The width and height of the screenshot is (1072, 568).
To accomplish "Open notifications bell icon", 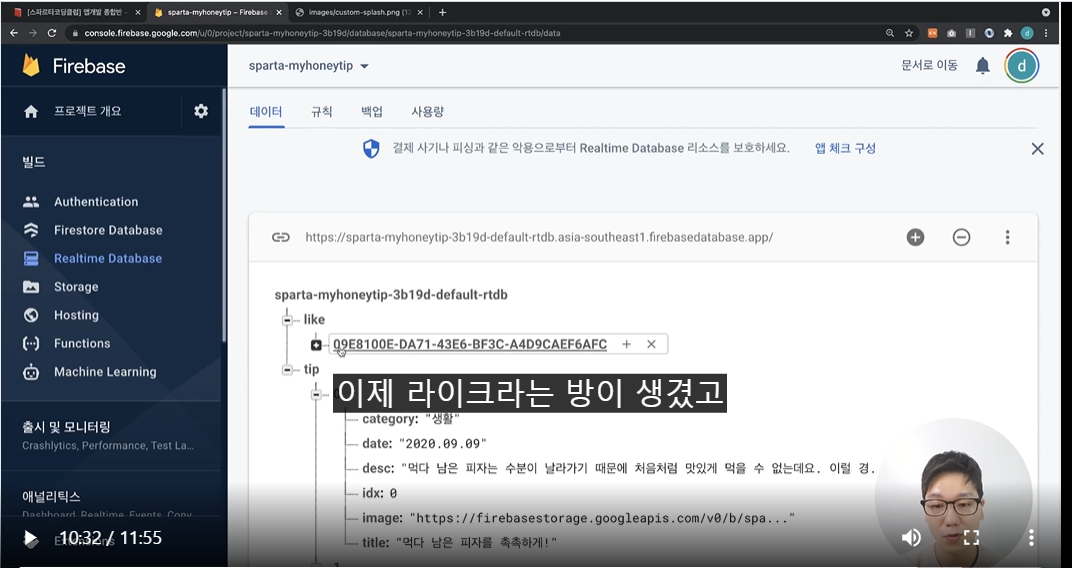I will [x=982, y=66].
